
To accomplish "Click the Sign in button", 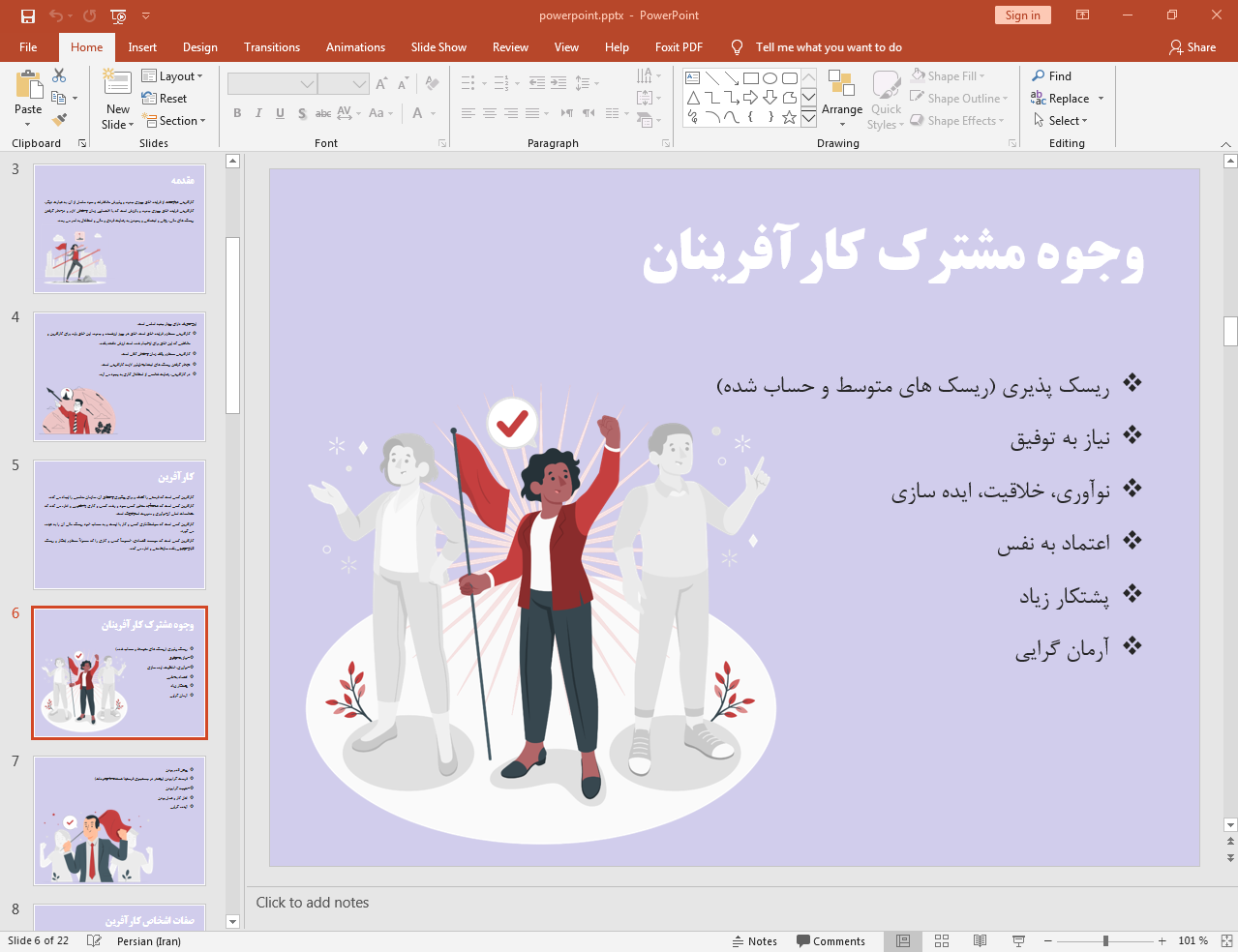I will click(1021, 15).
